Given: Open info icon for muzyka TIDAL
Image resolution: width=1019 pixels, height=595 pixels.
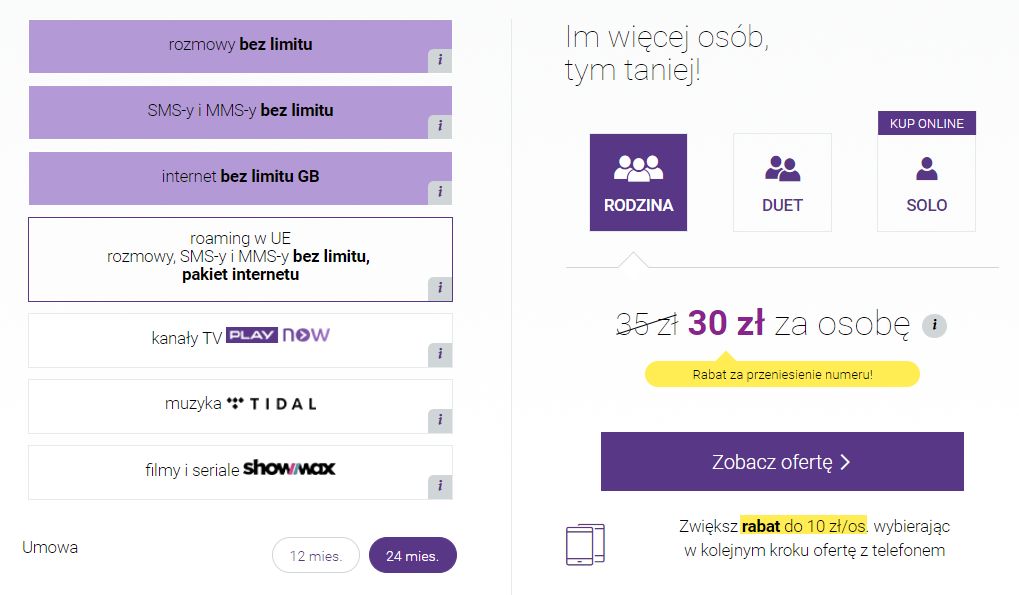Looking at the screenshot, I should 440,420.
